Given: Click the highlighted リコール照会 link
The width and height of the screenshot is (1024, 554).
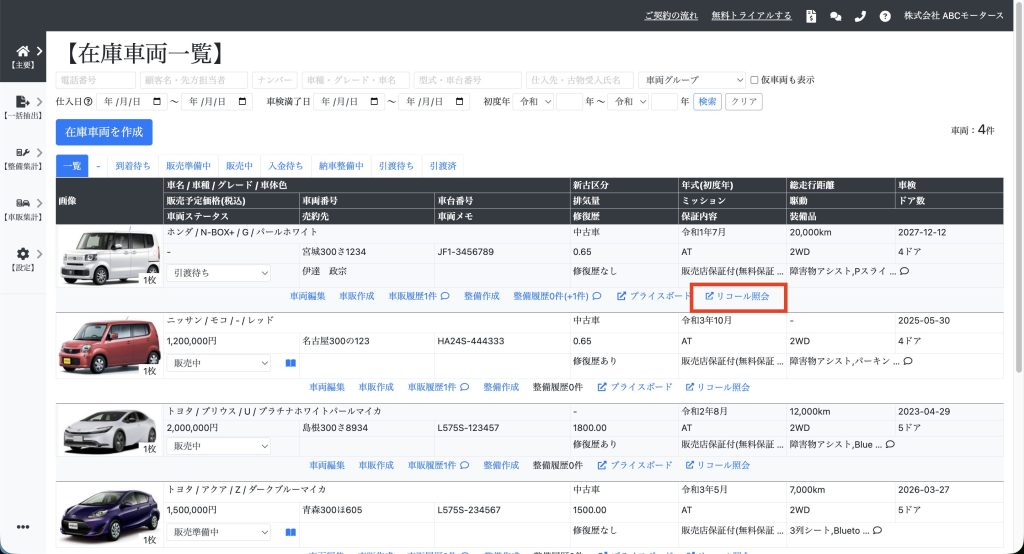Looking at the screenshot, I should (737, 297).
